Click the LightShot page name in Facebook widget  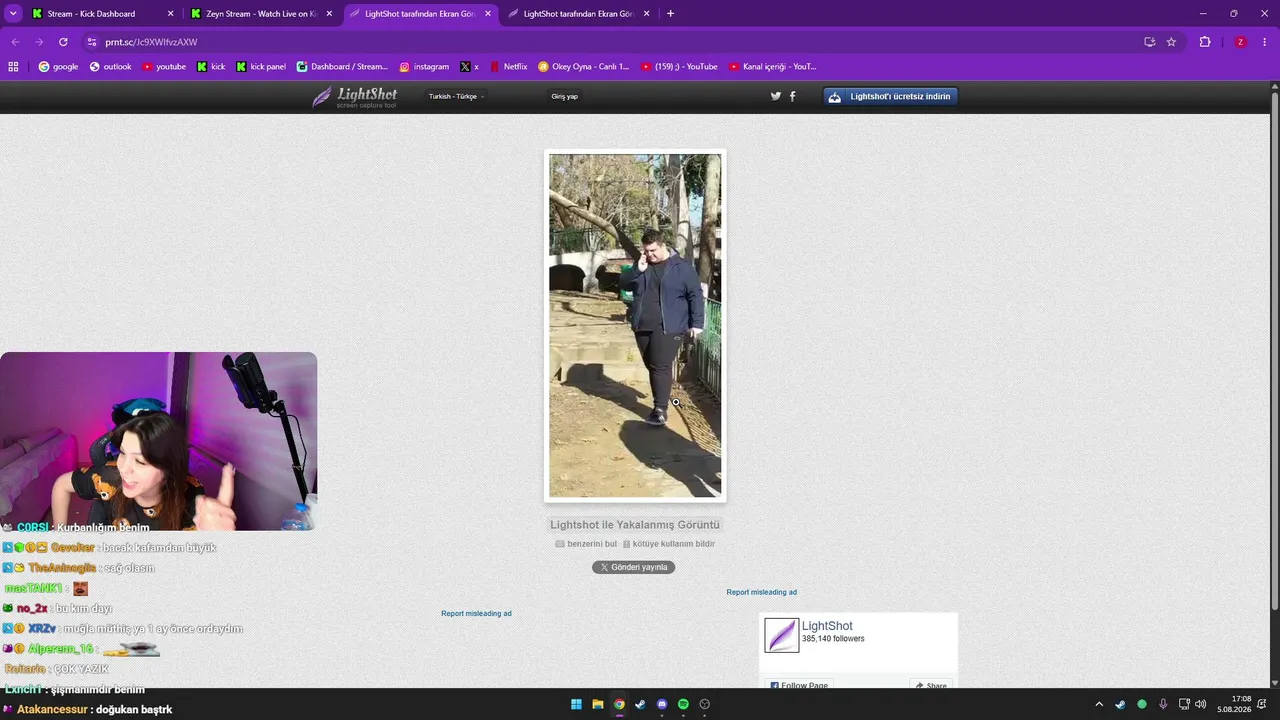tap(827, 626)
